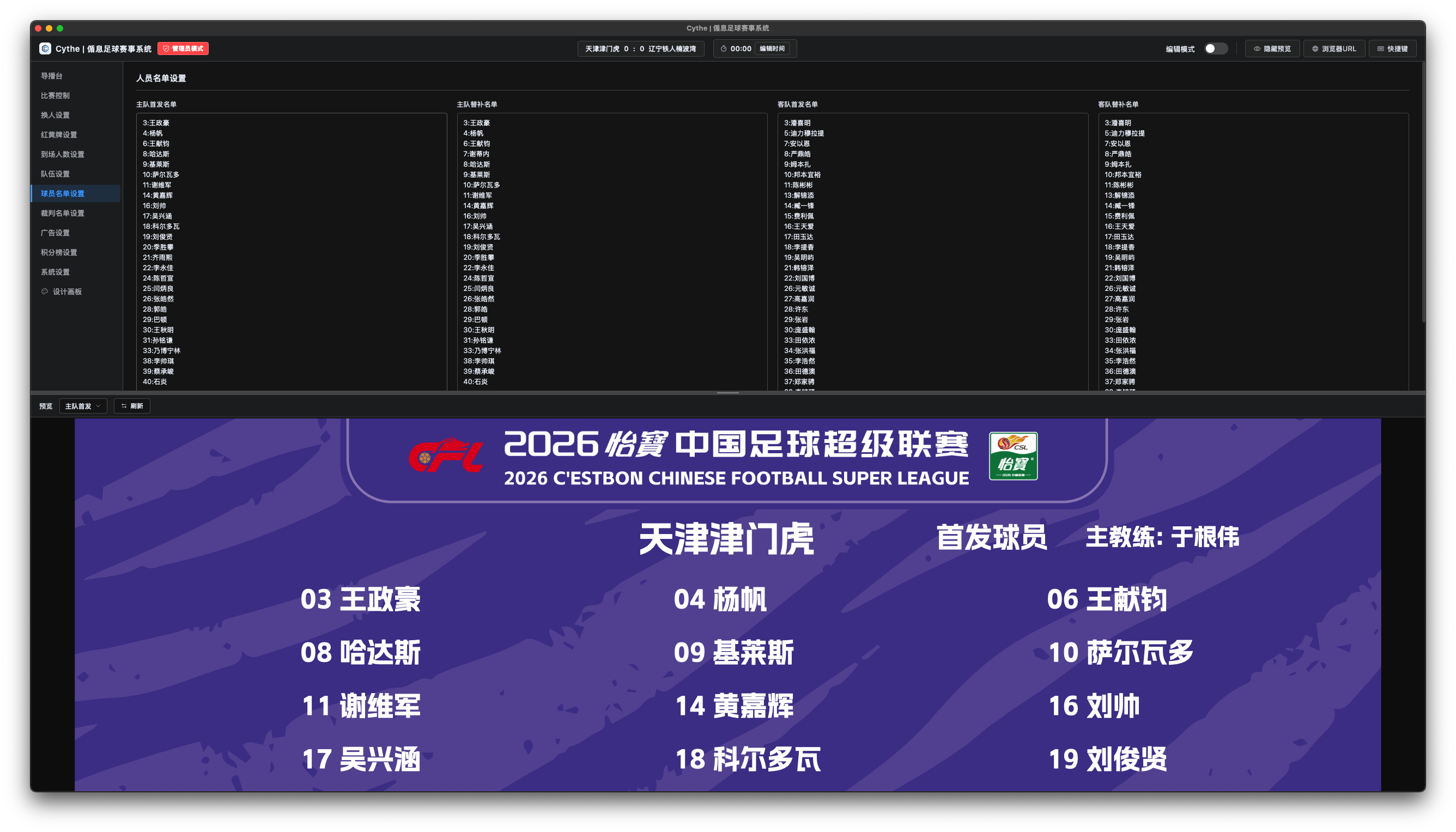Click 天津津门虎 team name in preview
1456x832 pixels.
coord(726,539)
